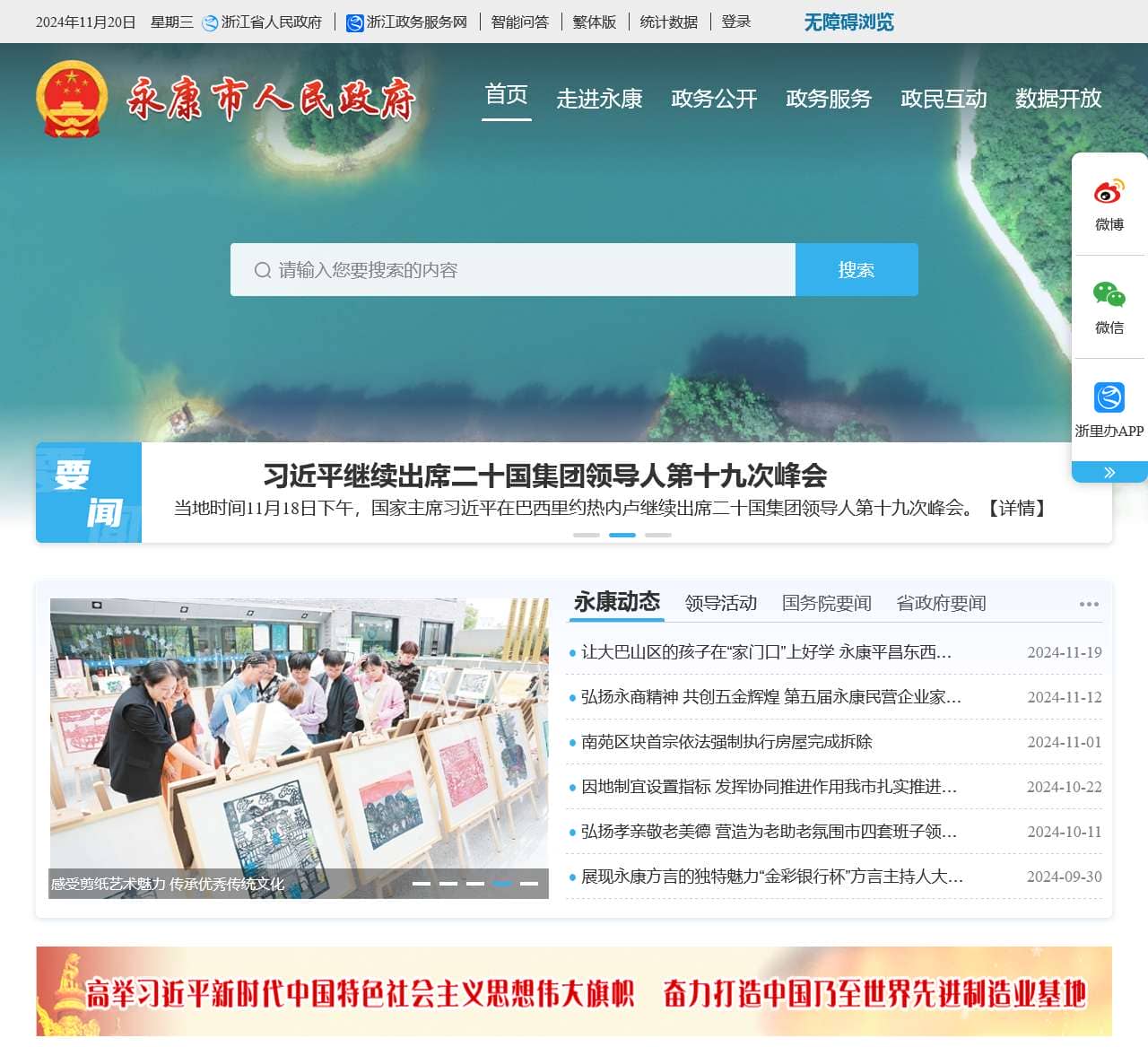Open the 统计数据 link

(669, 22)
